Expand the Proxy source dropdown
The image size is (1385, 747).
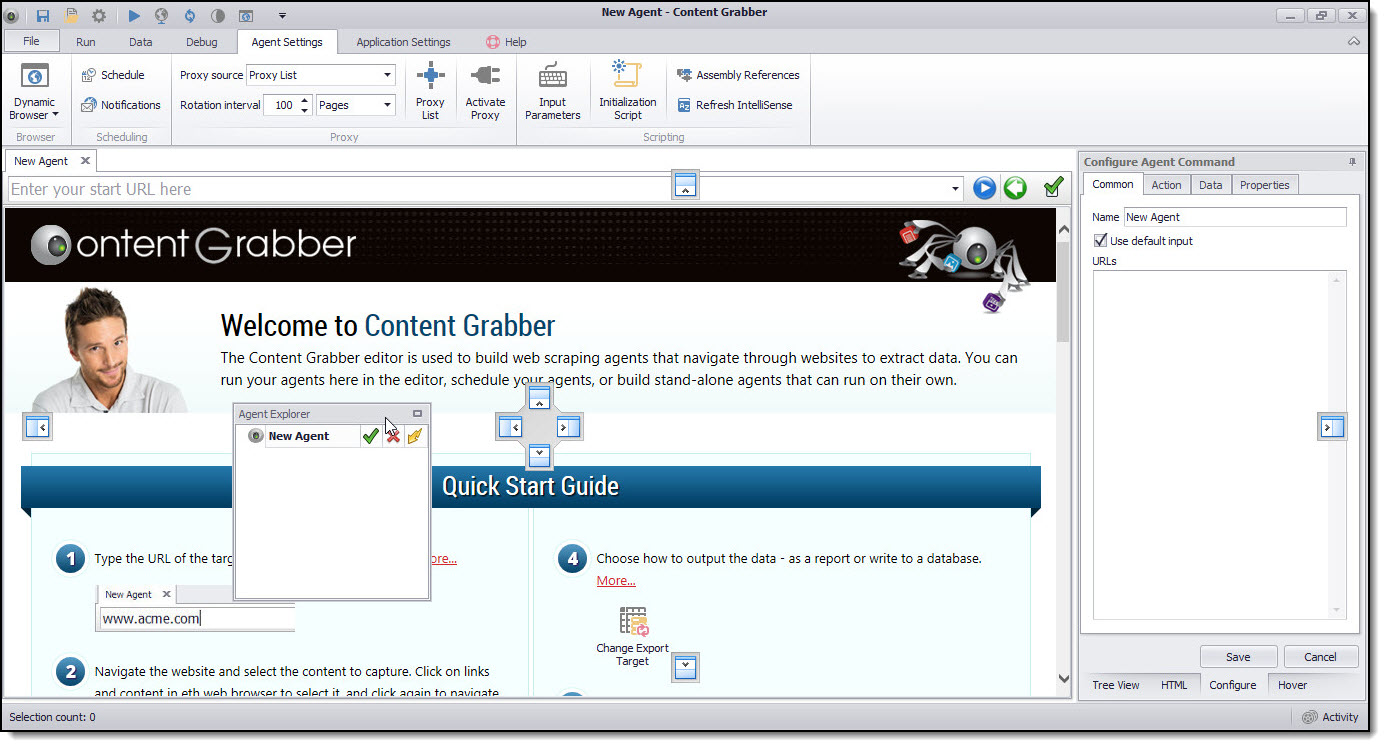click(387, 75)
